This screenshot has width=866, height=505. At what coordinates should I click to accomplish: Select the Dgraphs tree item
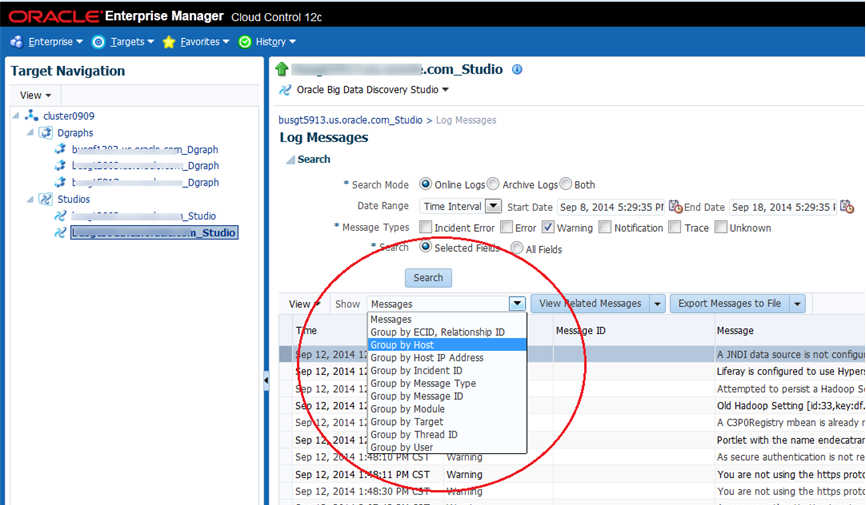click(75, 133)
